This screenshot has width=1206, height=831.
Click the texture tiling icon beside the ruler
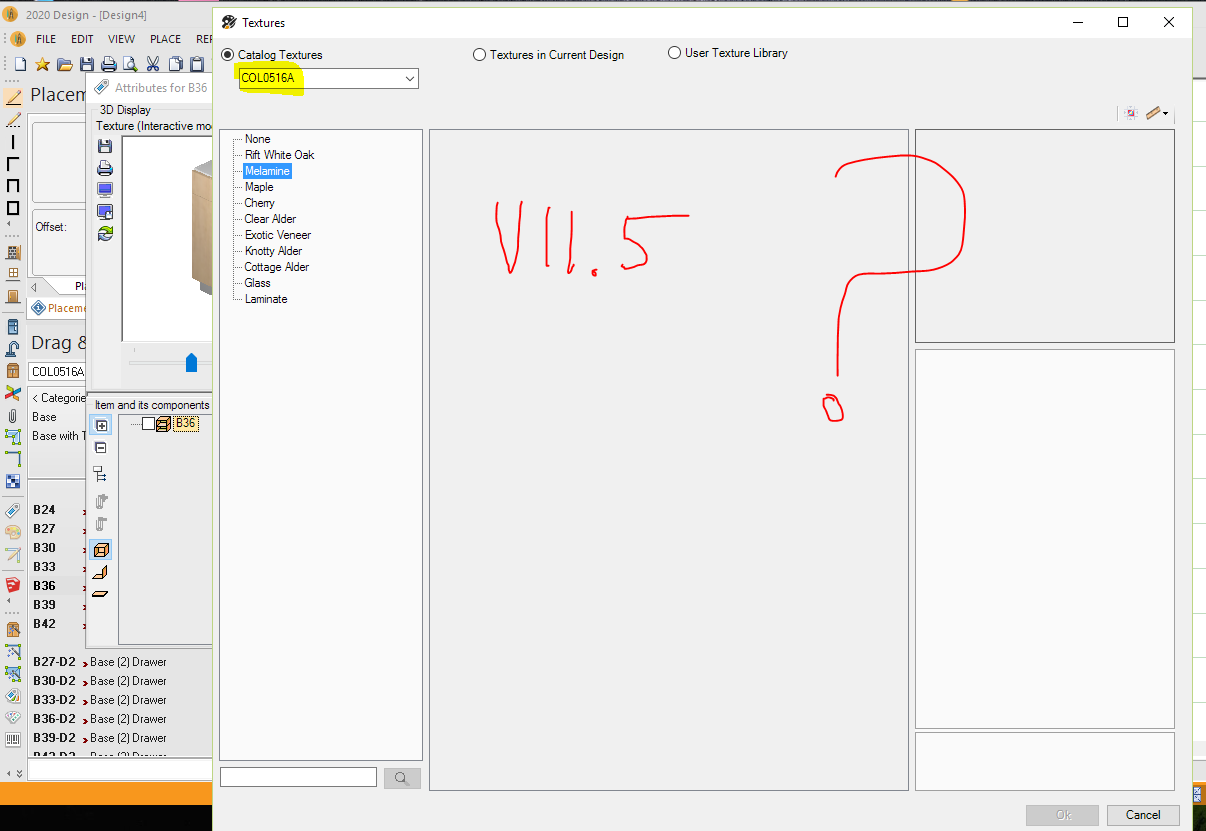(x=1131, y=113)
